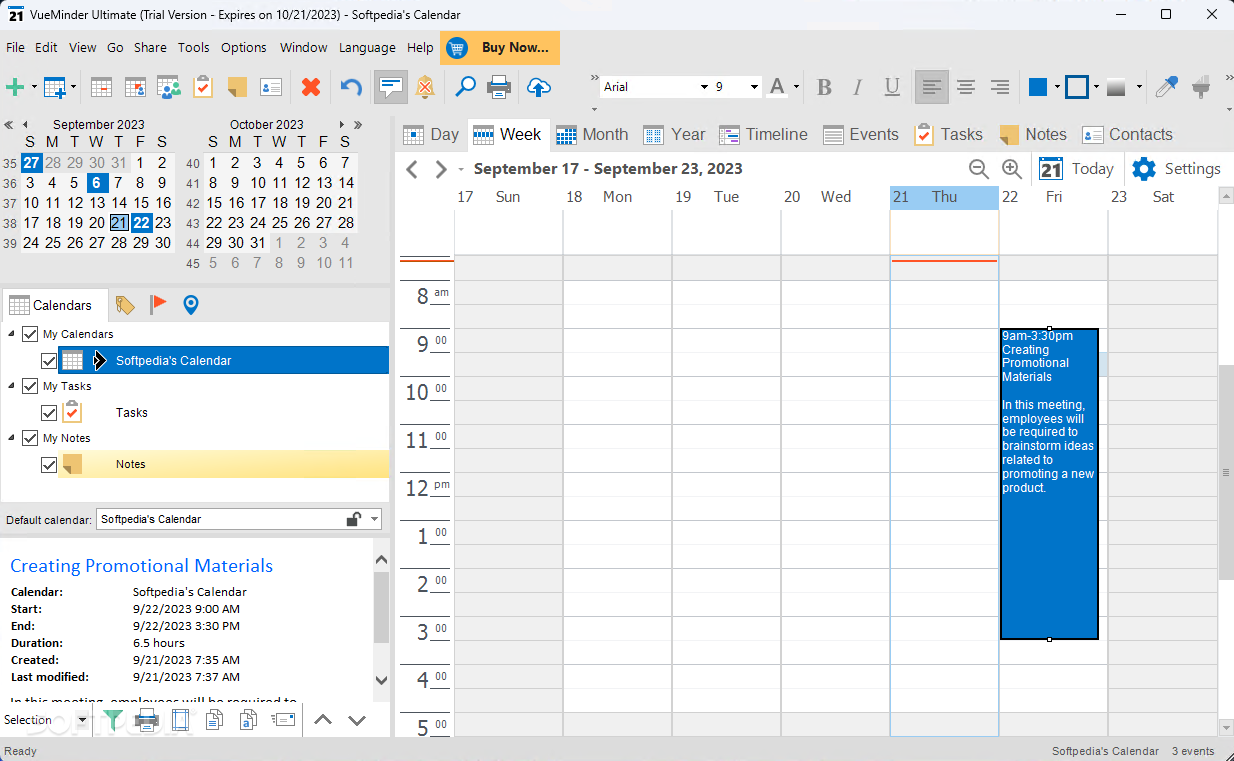Open the orange flag priorities tab icon
This screenshot has width=1234, height=761.
pyautogui.click(x=158, y=304)
